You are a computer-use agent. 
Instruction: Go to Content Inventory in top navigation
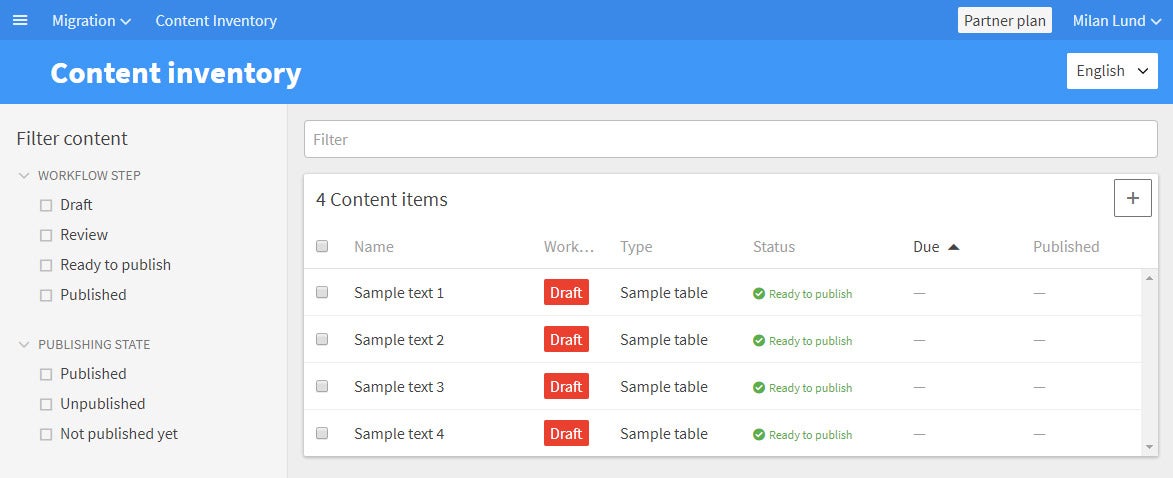click(216, 21)
